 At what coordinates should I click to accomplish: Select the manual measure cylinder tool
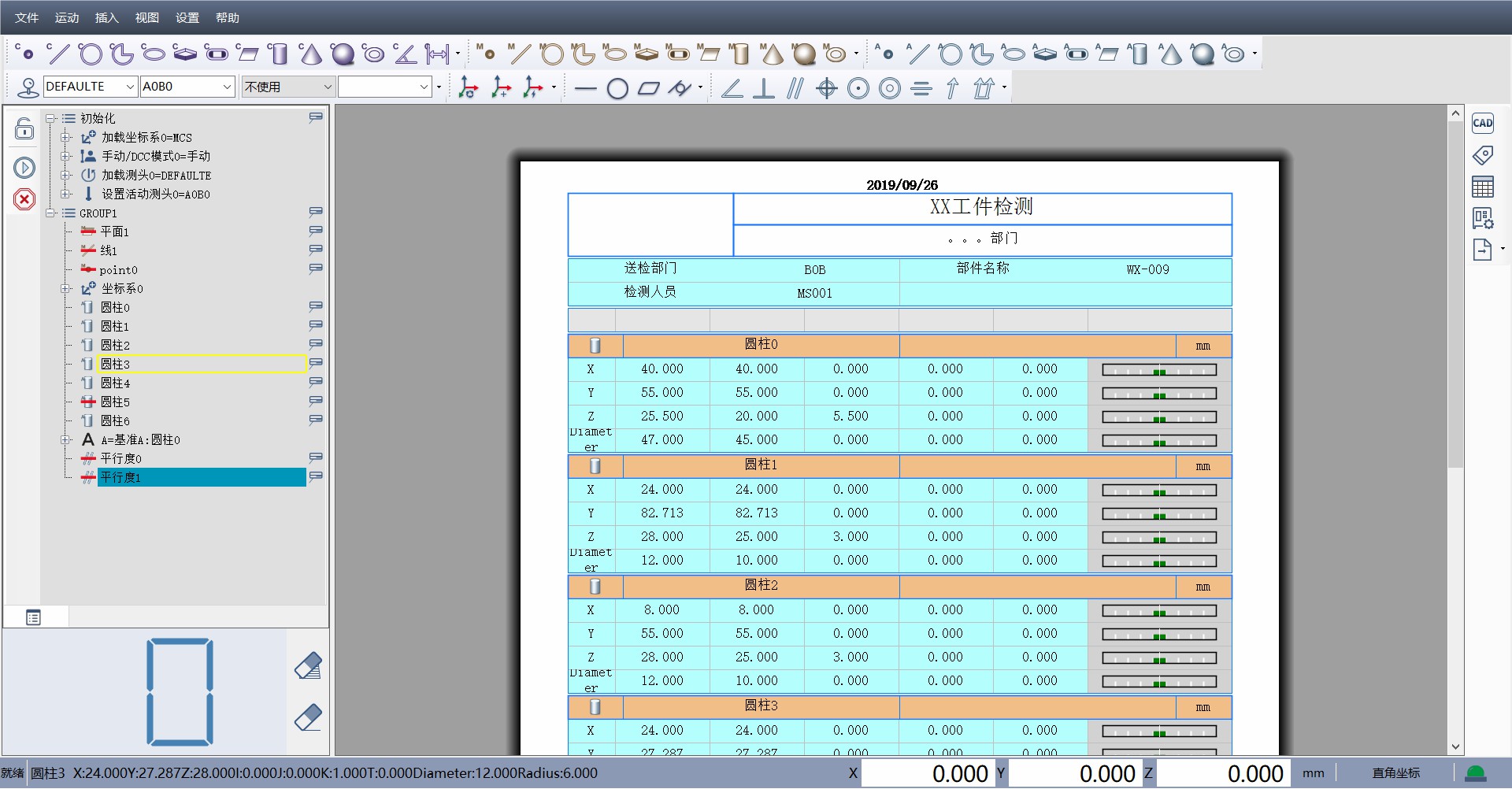click(x=739, y=54)
